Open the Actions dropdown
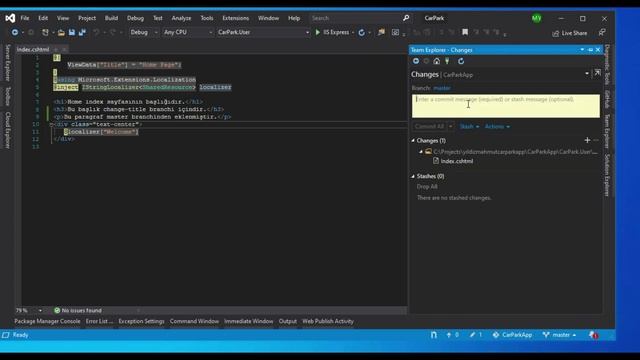Screen dimensions: 640x360 (497, 127)
